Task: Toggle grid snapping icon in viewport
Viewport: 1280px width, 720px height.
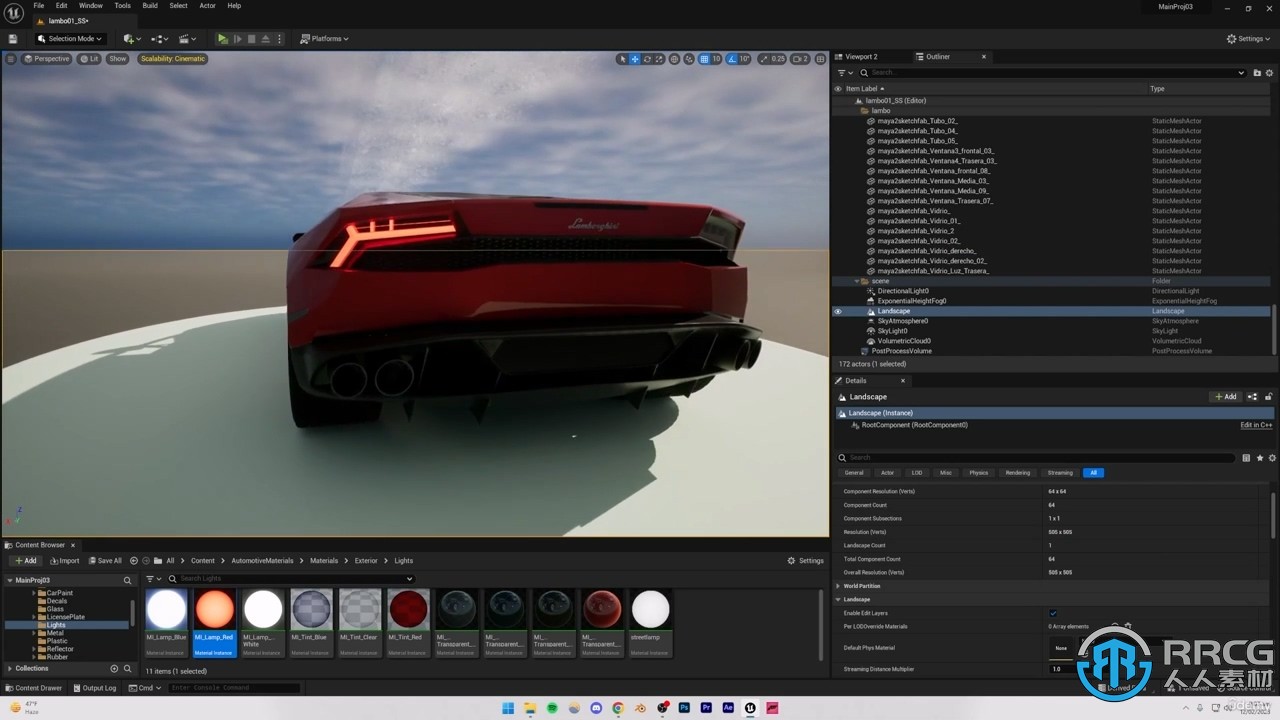Action: pyautogui.click(x=704, y=59)
